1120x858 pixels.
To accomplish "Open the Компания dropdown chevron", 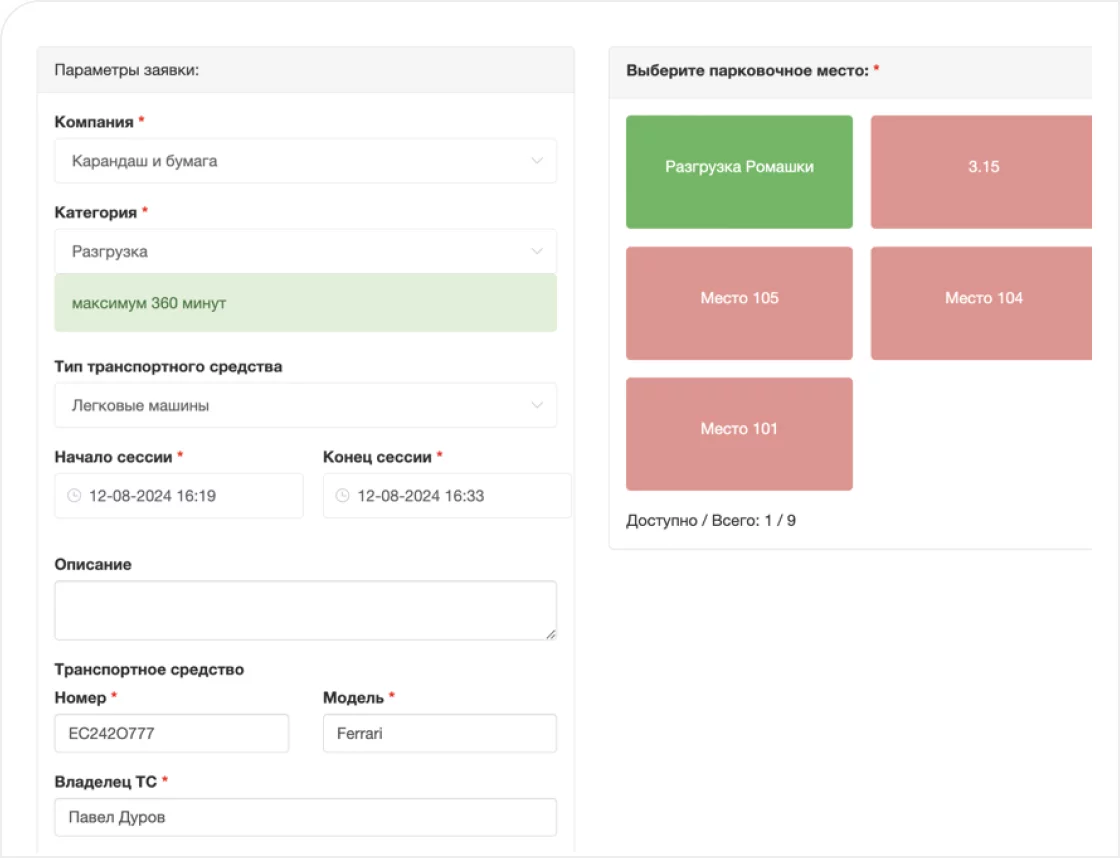I will tap(537, 161).
